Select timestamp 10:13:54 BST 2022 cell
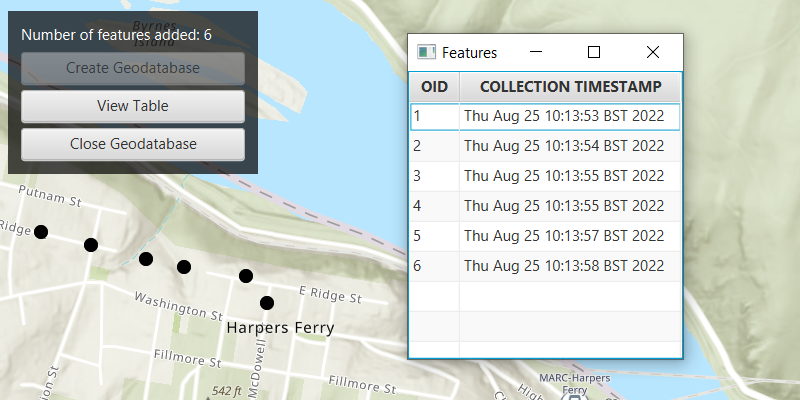 [x=570, y=146]
